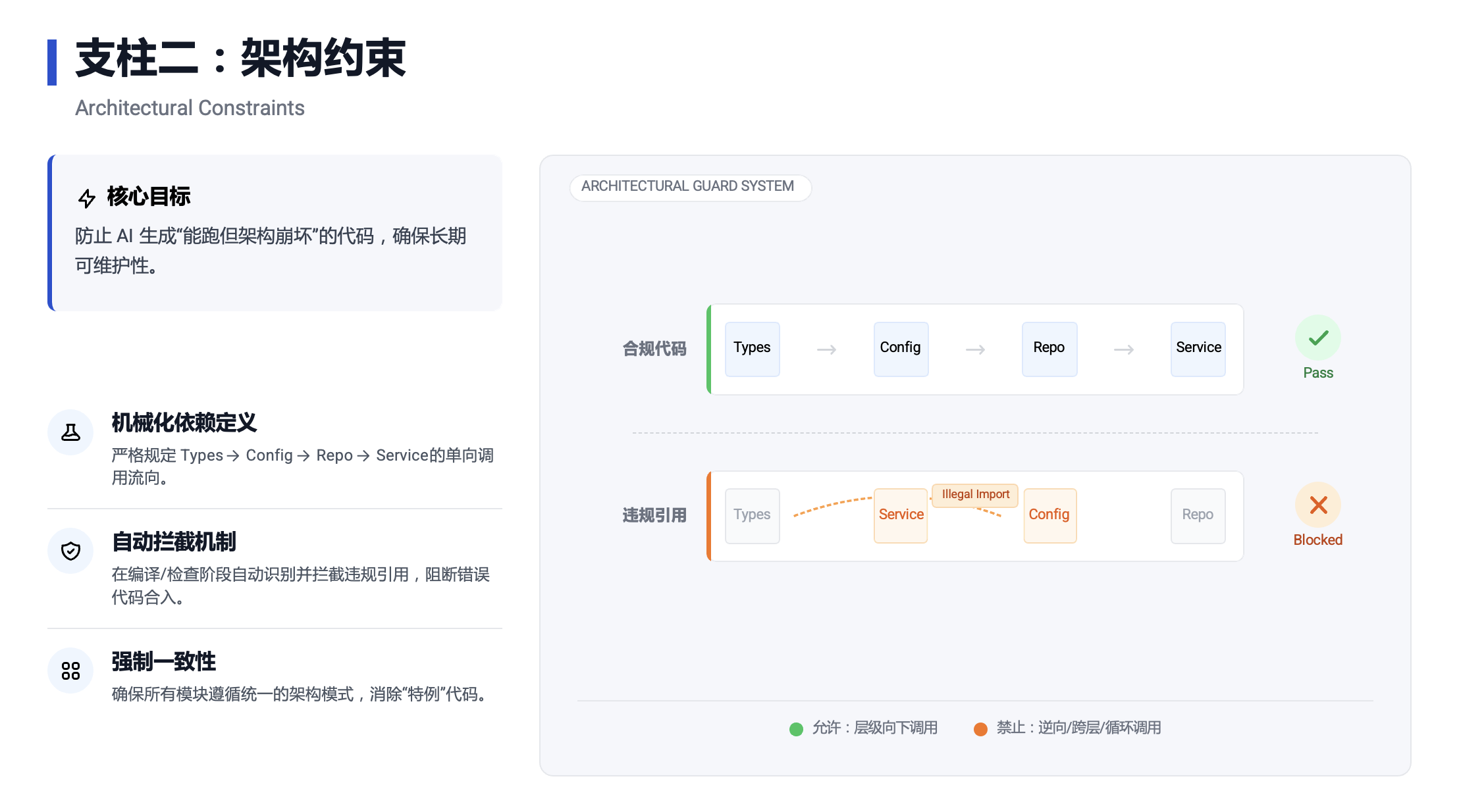Select the orange Service box in violation row
The width and height of the screenshot is (1459, 812).
[x=901, y=515]
